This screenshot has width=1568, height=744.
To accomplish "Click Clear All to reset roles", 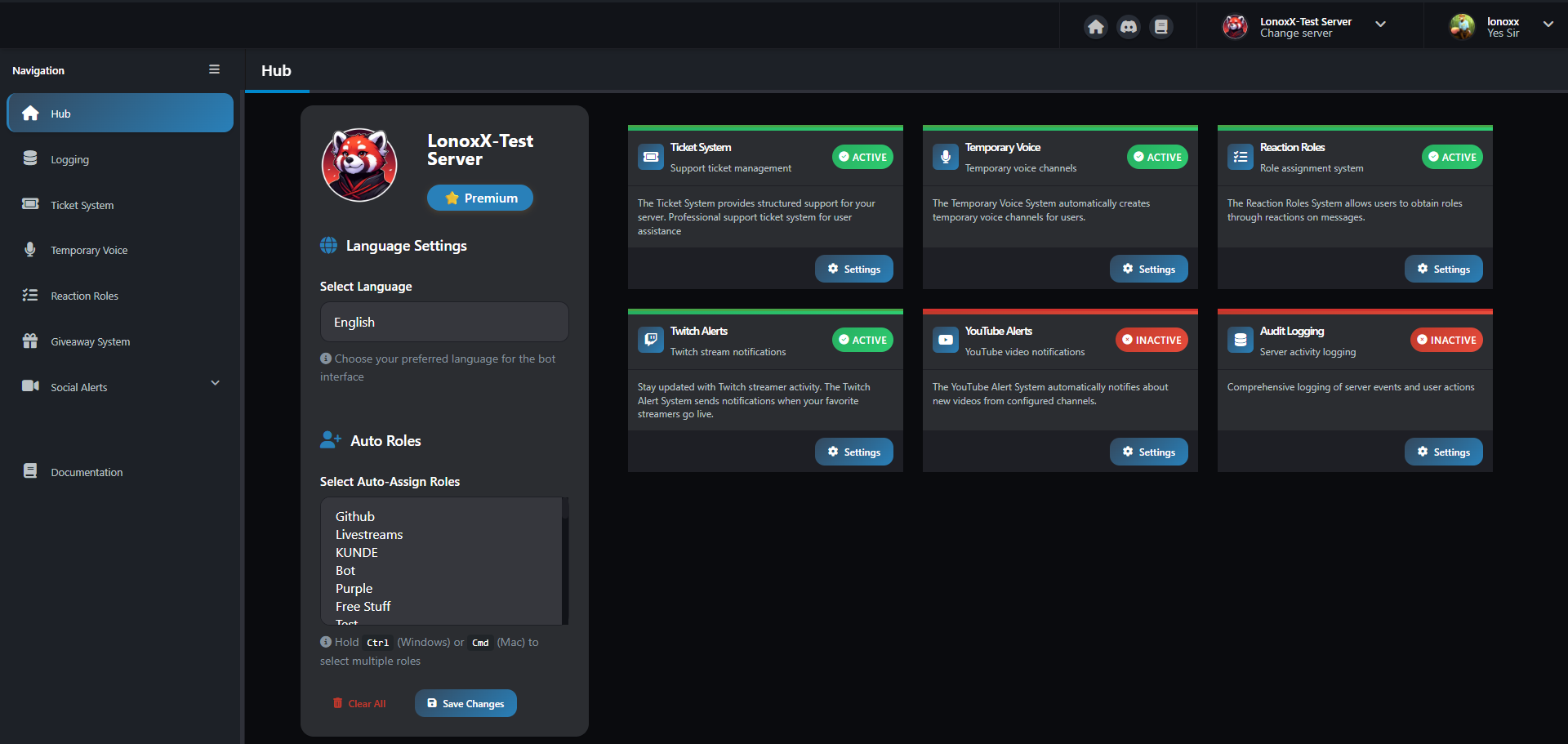I will [x=359, y=703].
